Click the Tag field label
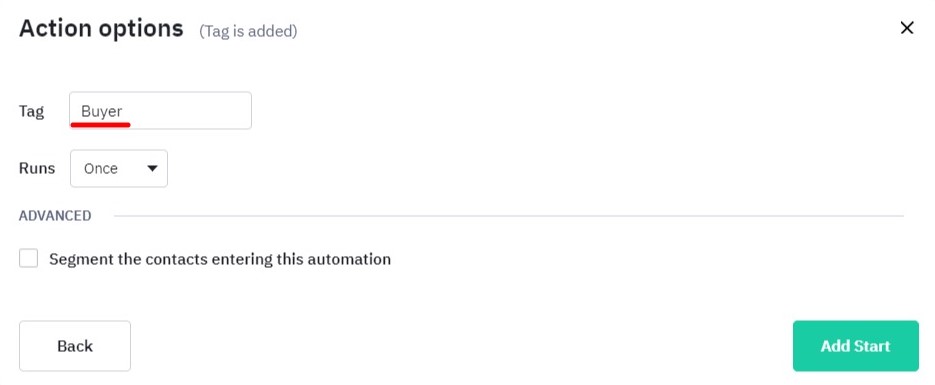 pyautogui.click(x=32, y=111)
